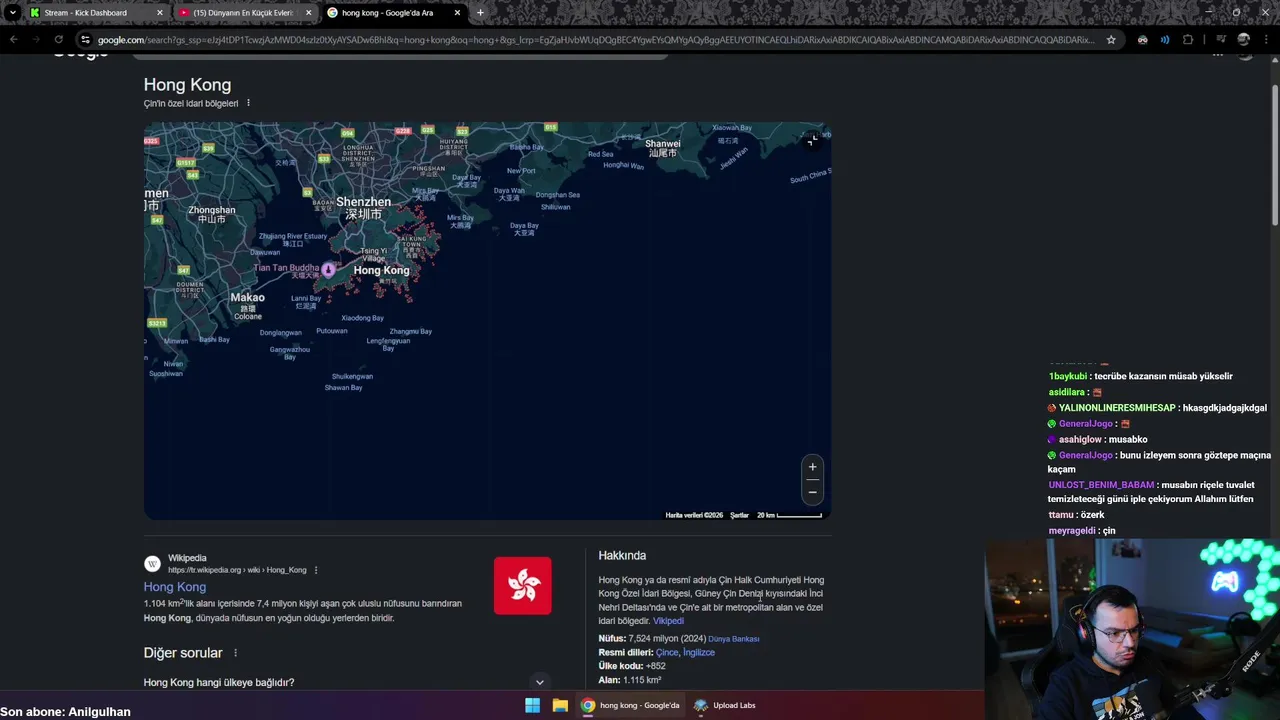
Task: Close the YouTube 'Dünyanın En Küçük Evleri' tab
Action: click(308, 13)
